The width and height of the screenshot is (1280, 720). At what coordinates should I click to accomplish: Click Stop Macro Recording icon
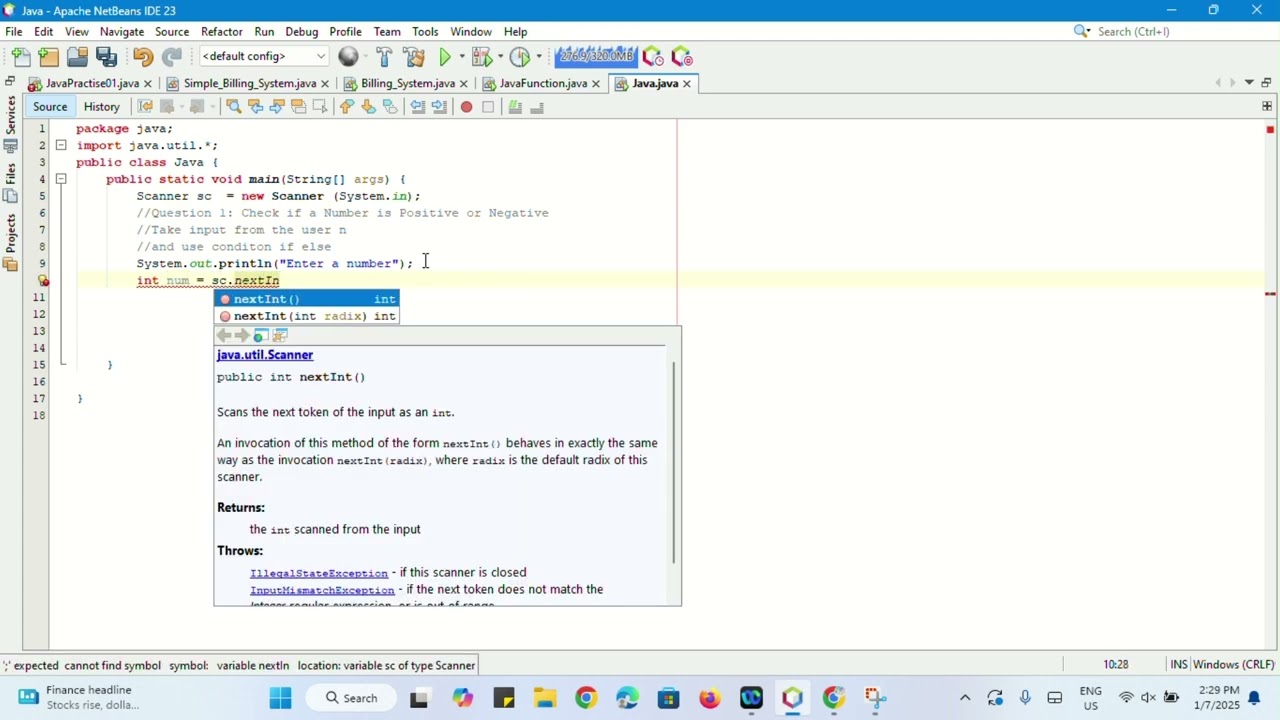[x=488, y=107]
